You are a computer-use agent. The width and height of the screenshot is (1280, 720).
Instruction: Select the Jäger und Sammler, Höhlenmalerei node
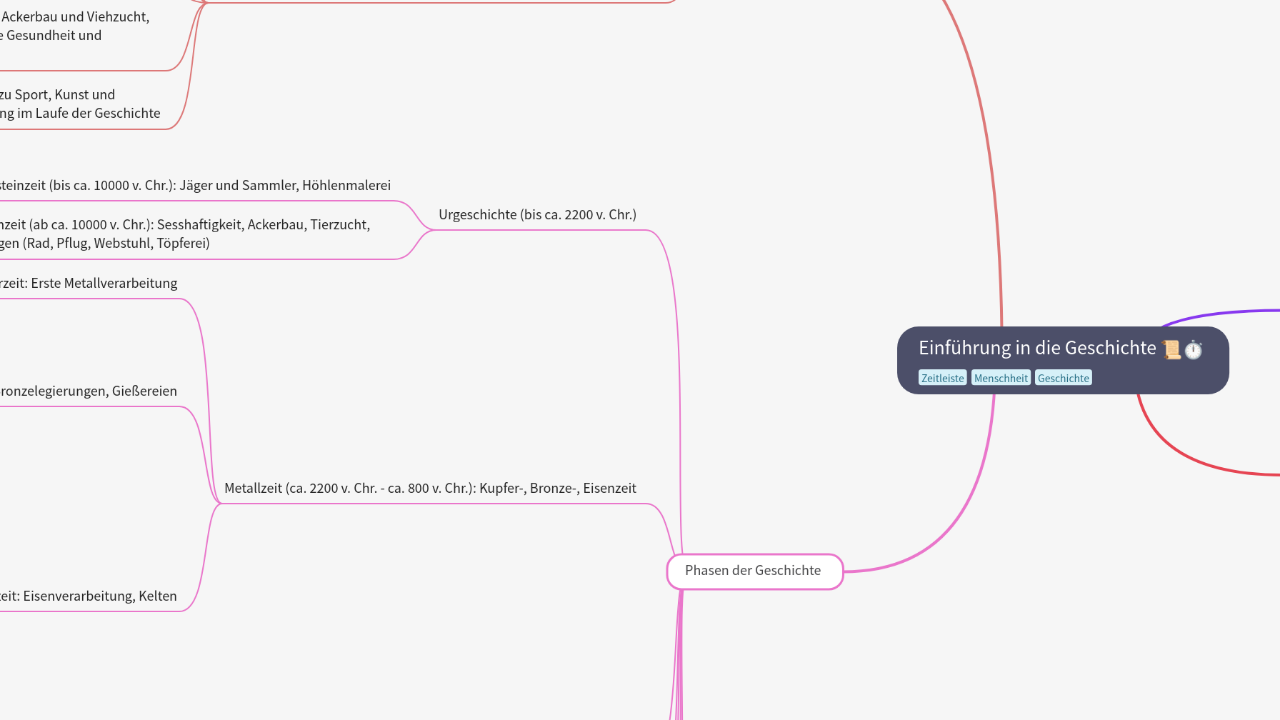click(x=195, y=186)
